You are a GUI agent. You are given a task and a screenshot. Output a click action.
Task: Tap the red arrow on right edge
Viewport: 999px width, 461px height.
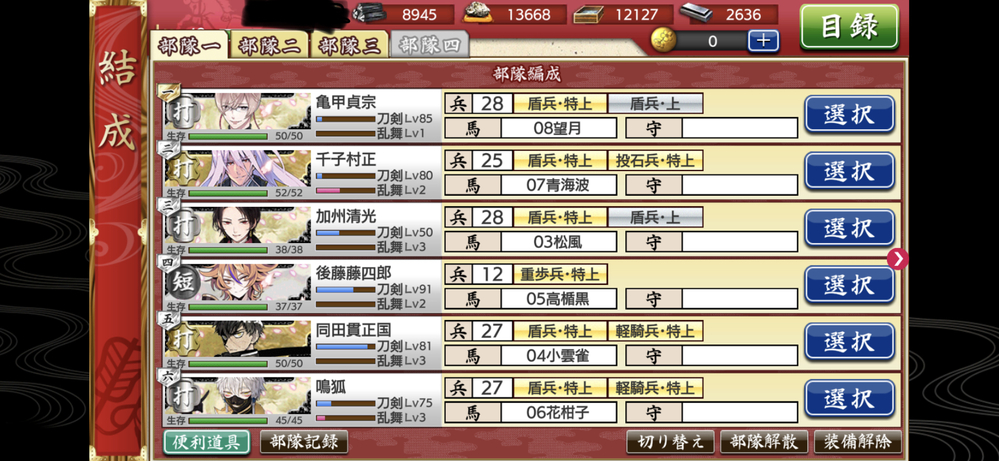click(x=898, y=259)
